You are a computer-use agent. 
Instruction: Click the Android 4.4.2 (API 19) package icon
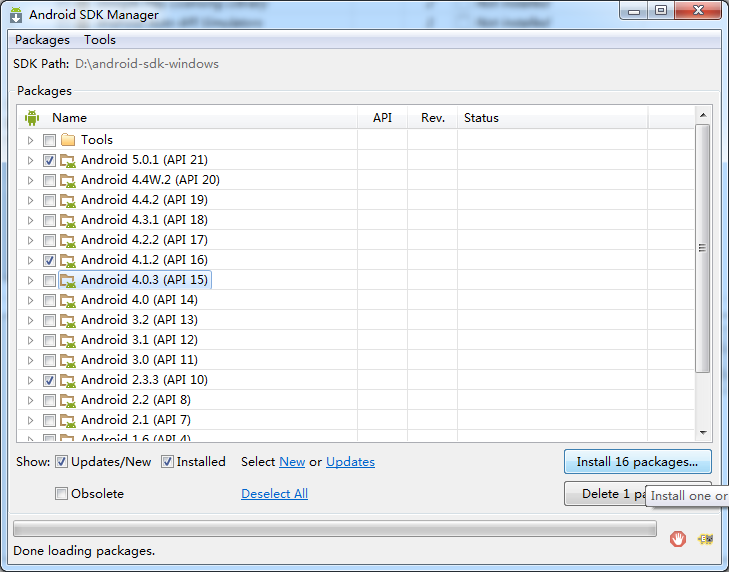[x=68, y=200]
